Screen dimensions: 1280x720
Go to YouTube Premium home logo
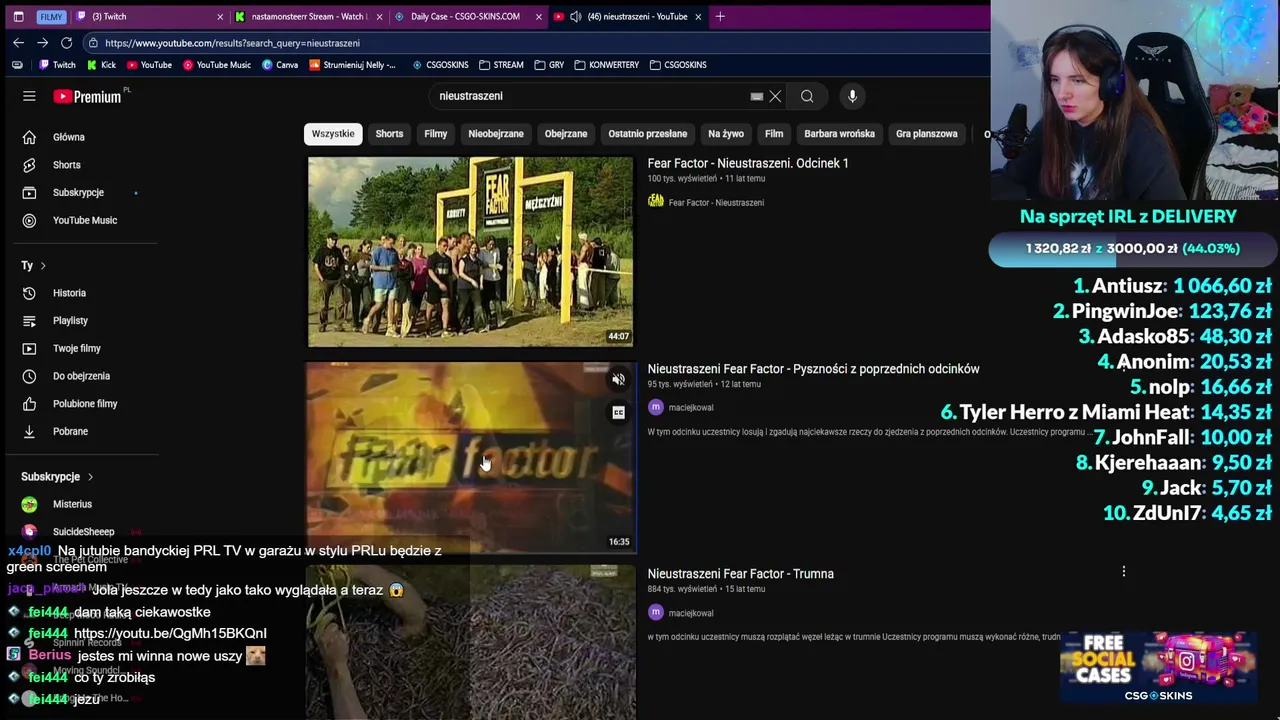pos(88,96)
